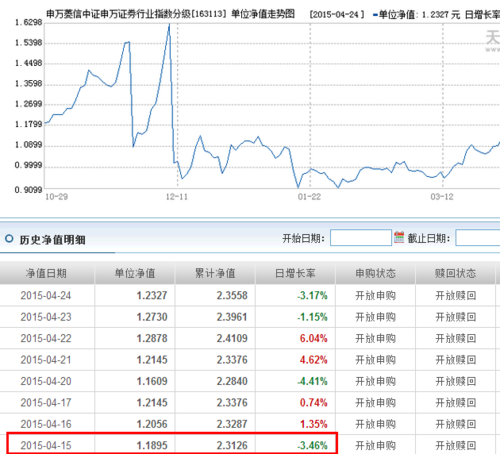Select the date cell 2015-04-15
This screenshot has width=500, height=454.
point(46,445)
